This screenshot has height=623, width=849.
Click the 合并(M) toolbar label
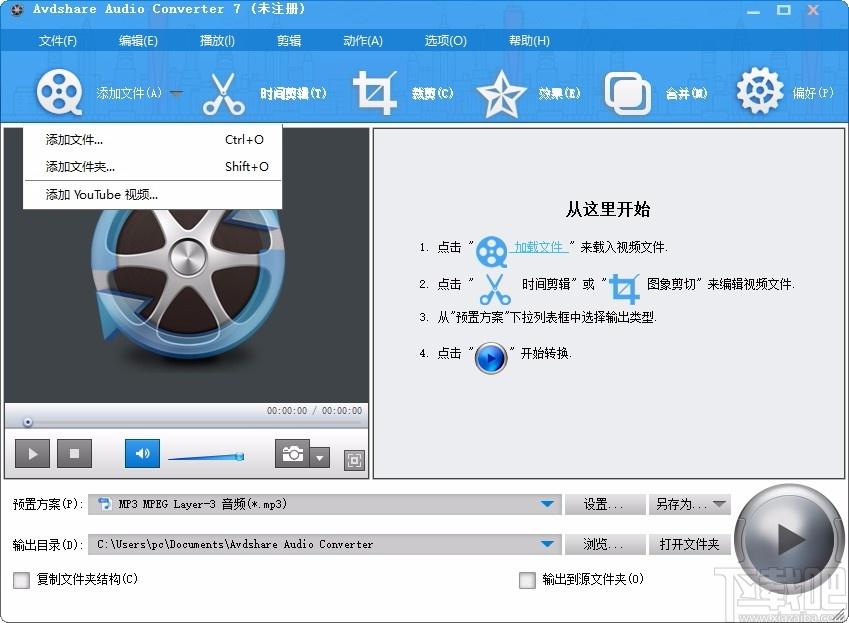687,94
